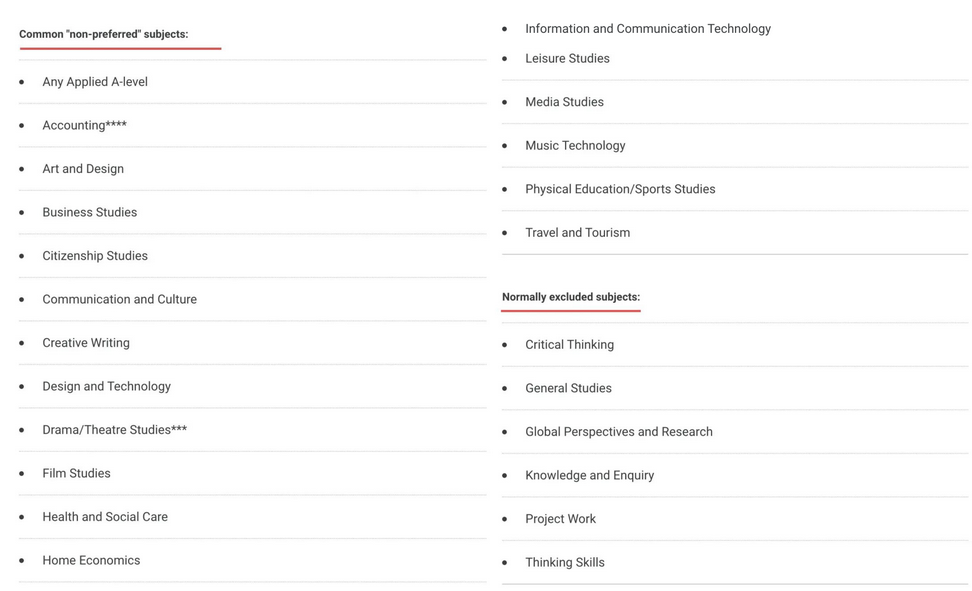Screen dimensions: 972x591
Task: Click the Accounting**** list entry
Action: pos(84,125)
